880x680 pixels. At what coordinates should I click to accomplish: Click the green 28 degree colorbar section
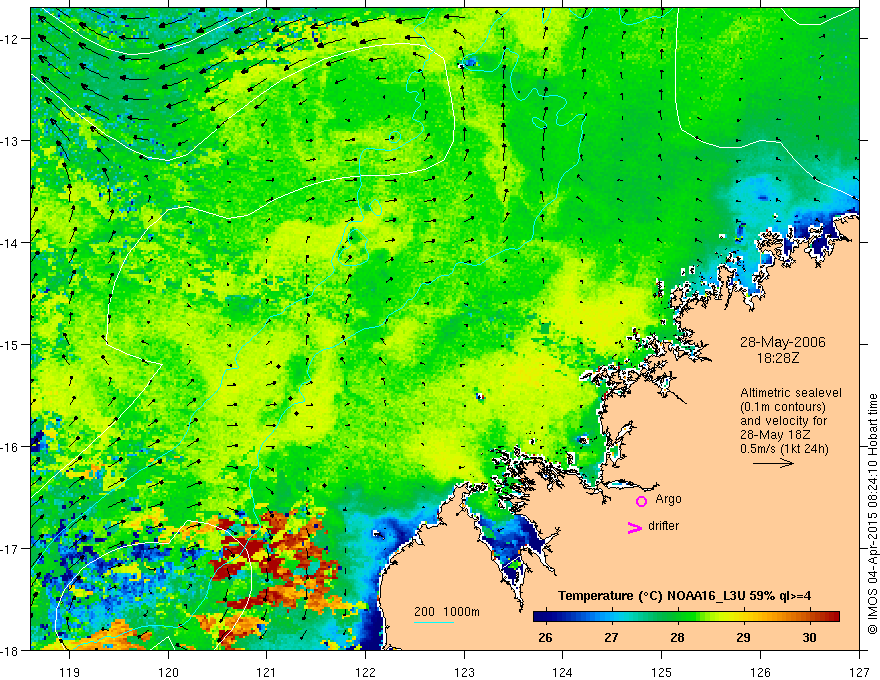(678, 617)
